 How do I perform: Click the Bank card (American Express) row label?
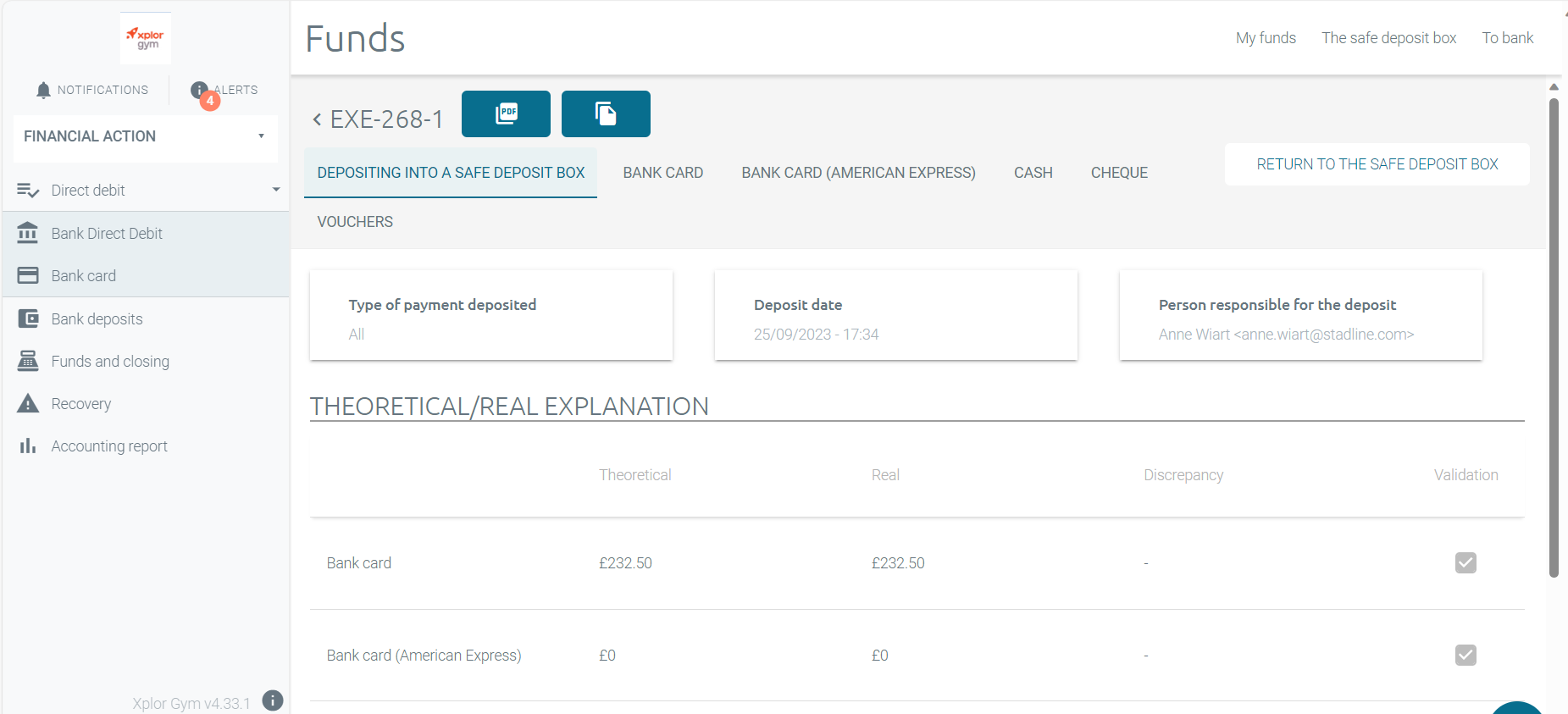[x=424, y=656]
